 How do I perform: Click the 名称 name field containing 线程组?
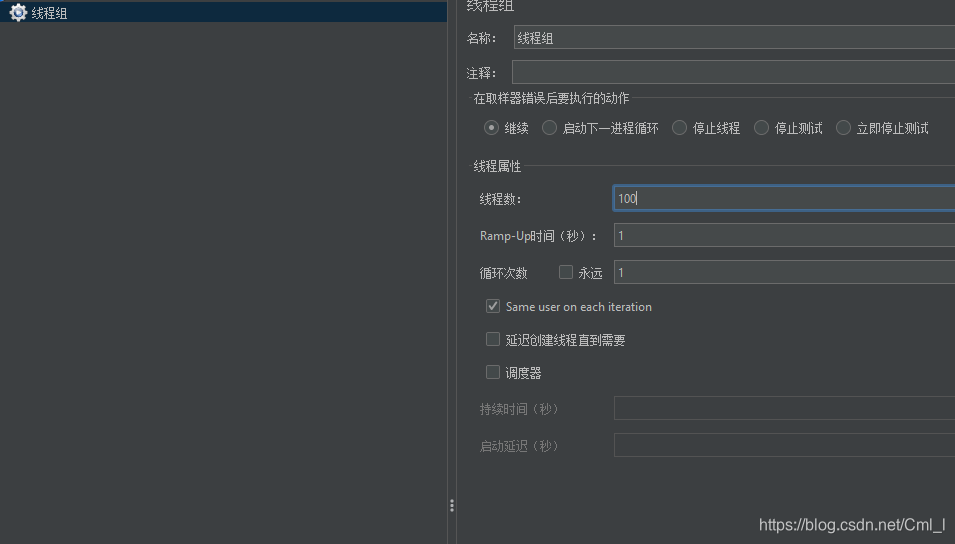(734, 38)
